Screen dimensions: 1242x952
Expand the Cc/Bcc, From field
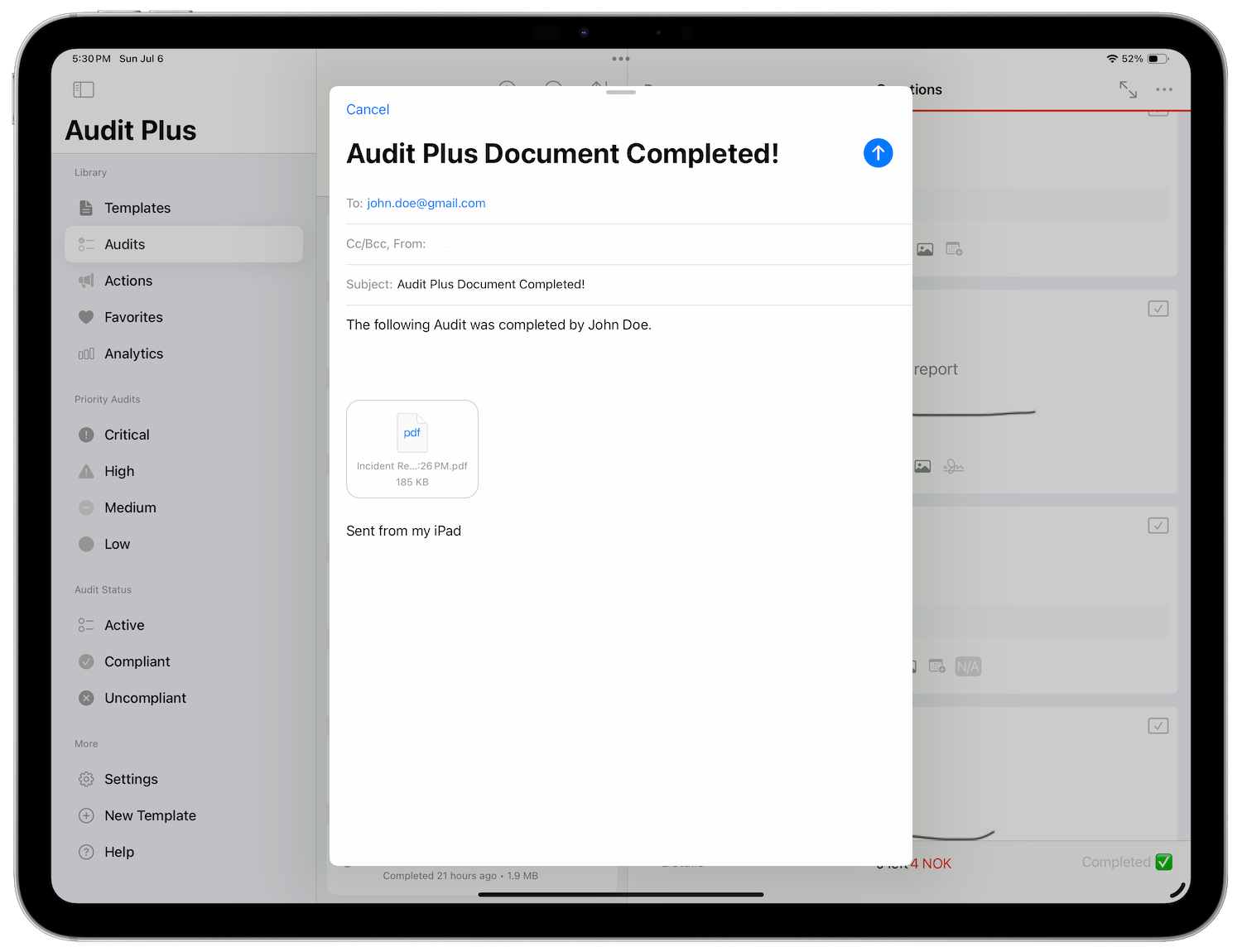(x=629, y=244)
